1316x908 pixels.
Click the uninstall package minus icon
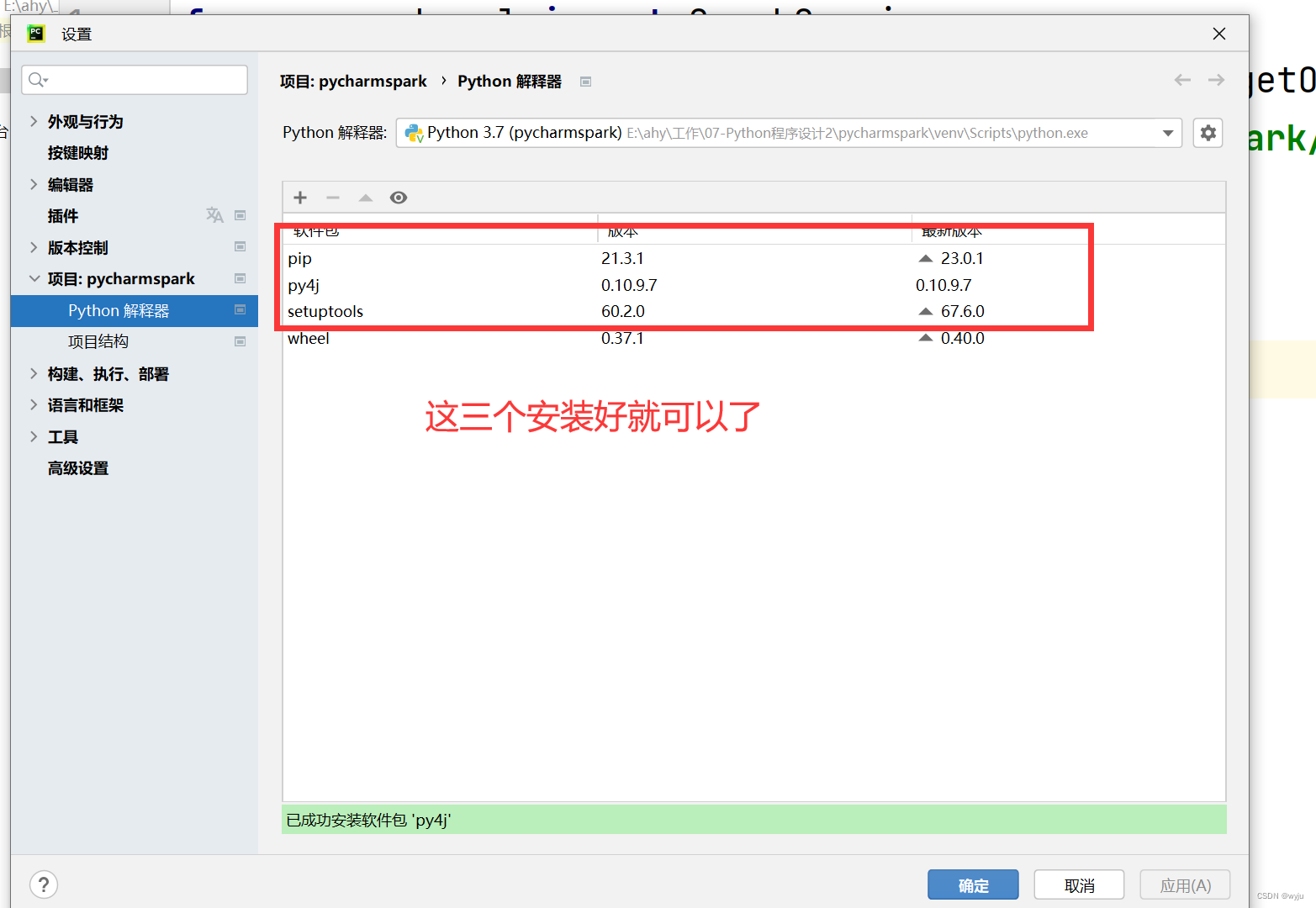click(x=333, y=198)
